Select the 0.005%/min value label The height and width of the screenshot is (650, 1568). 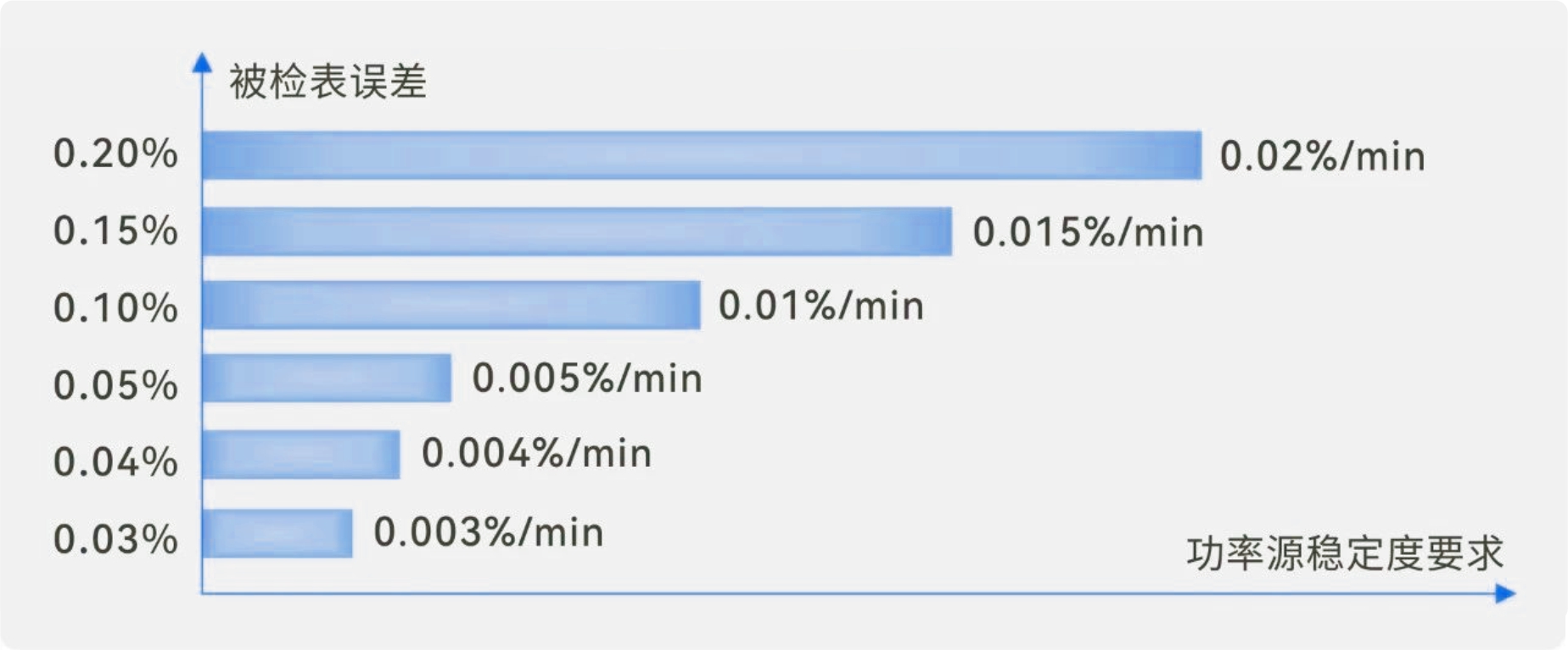coord(587,378)
